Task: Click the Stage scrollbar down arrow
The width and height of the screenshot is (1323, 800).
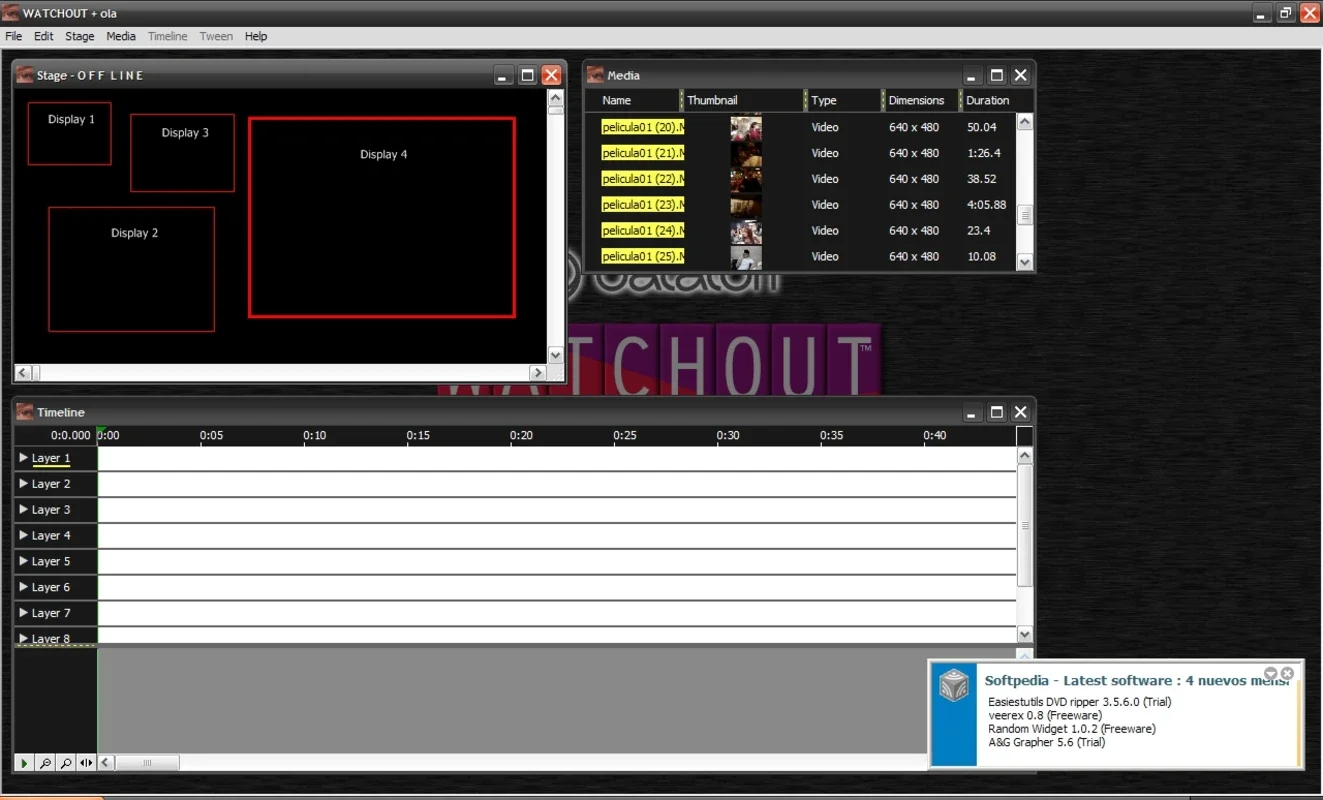Action: (x=556, y=355)
